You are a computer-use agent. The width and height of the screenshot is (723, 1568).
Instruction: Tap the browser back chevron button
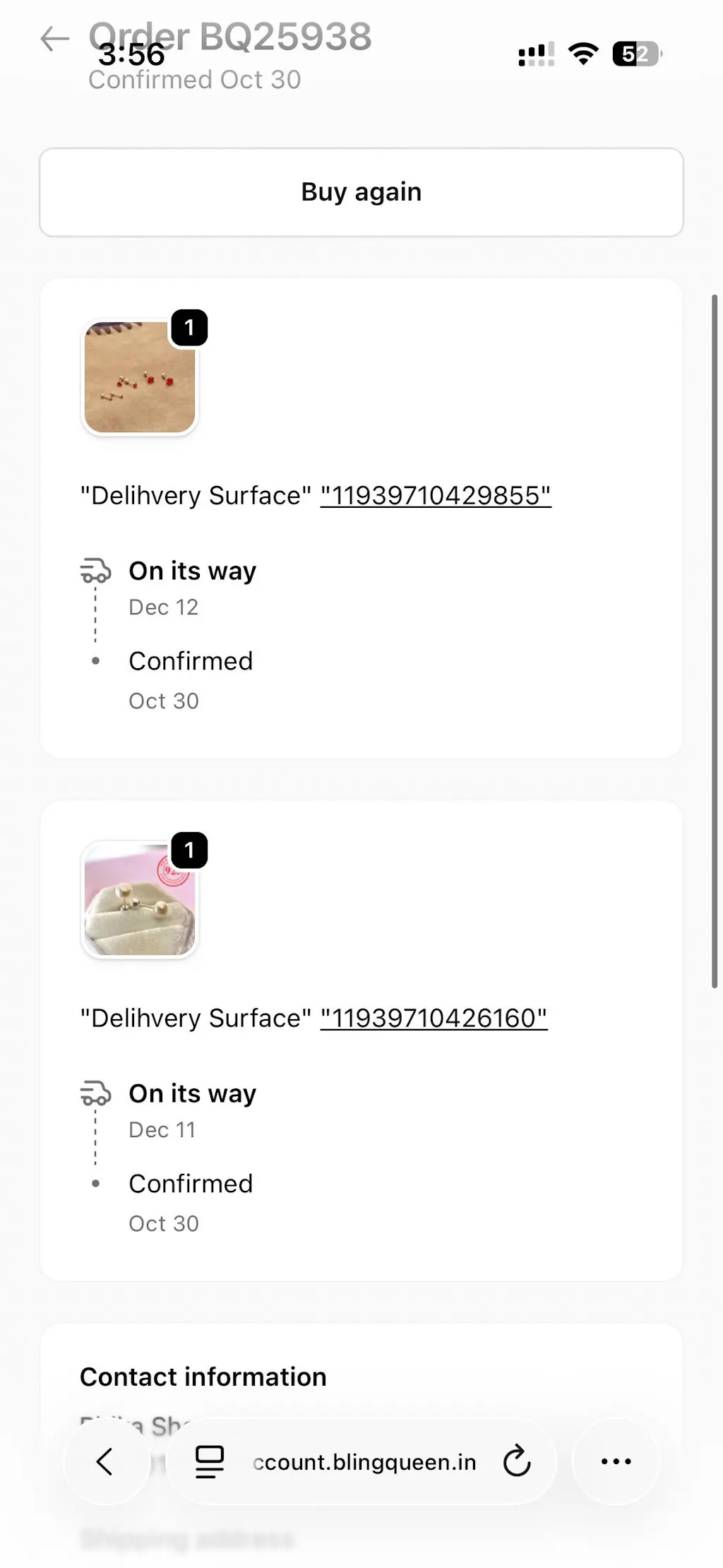coord(105,1461)
